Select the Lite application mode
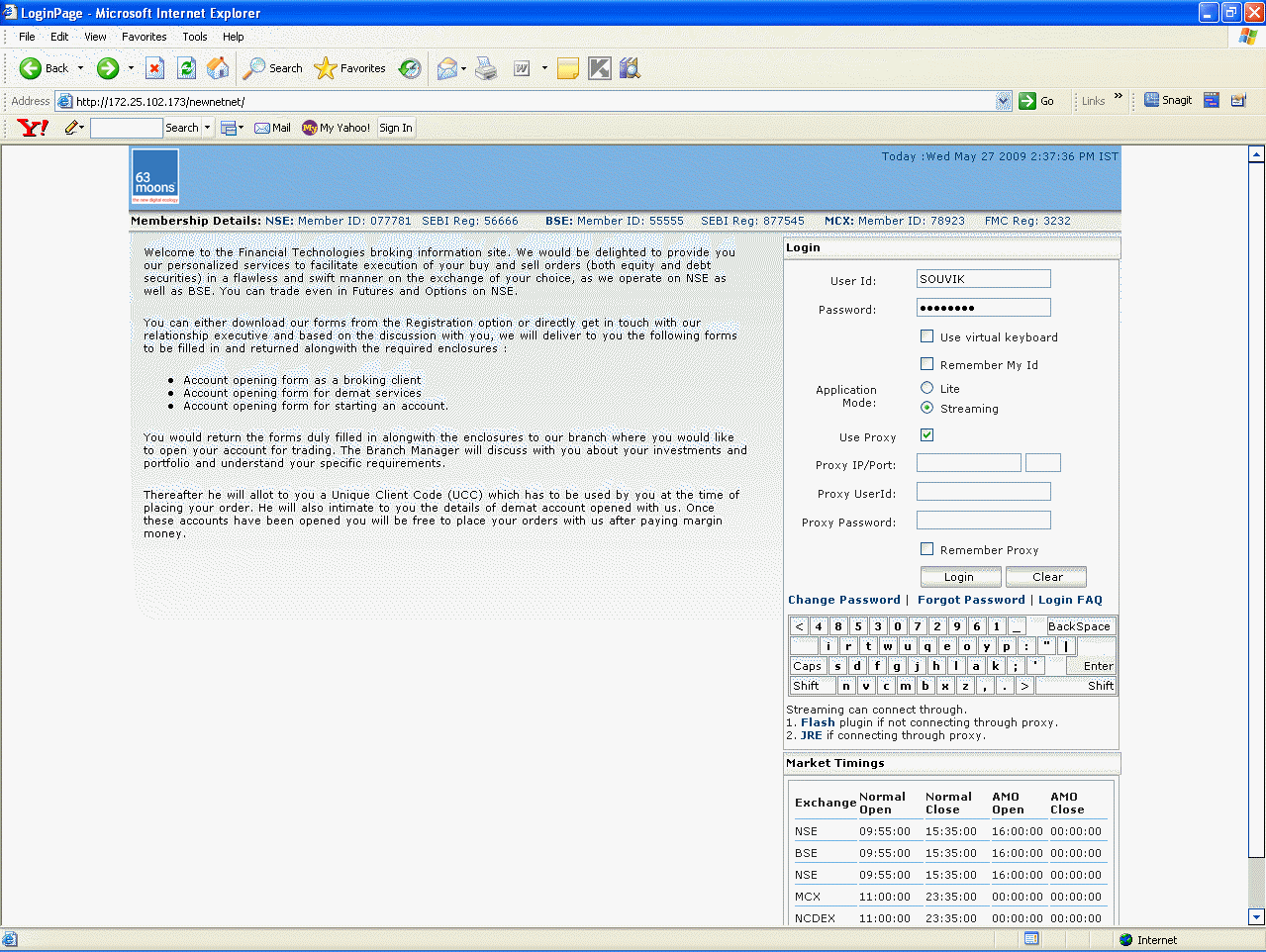 point(927,388)
